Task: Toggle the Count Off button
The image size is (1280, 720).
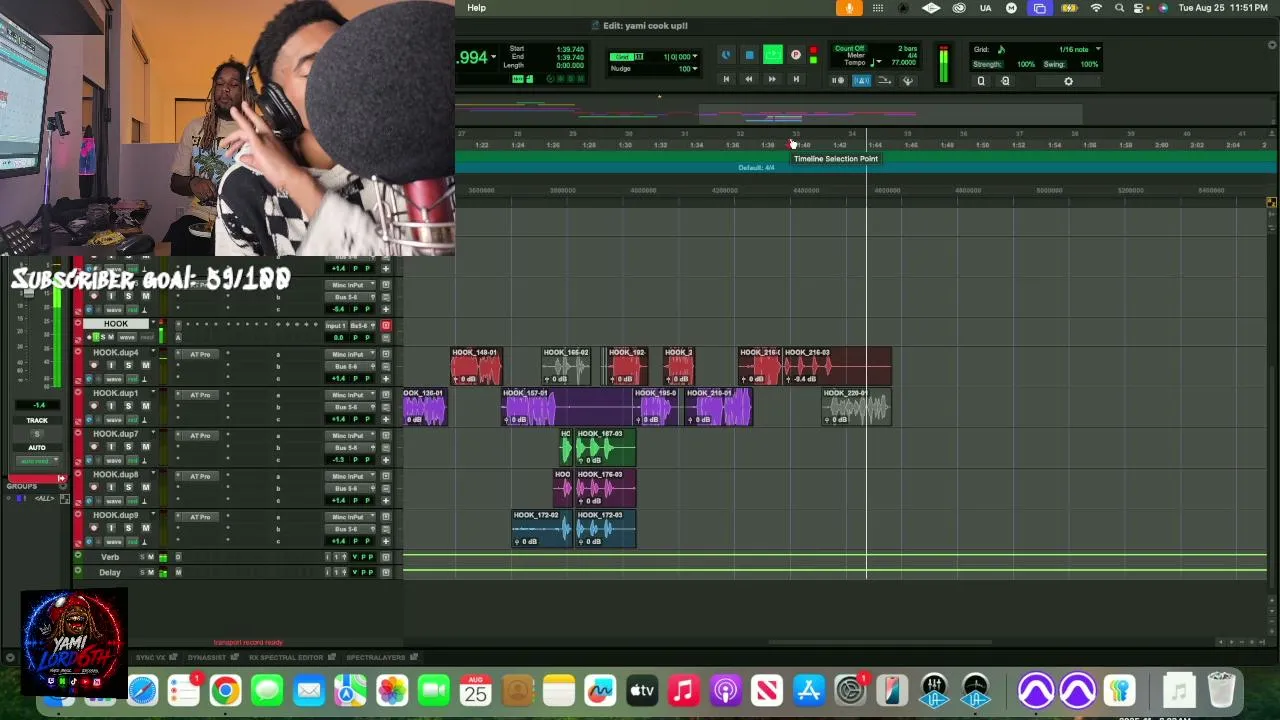Action: 849,48
